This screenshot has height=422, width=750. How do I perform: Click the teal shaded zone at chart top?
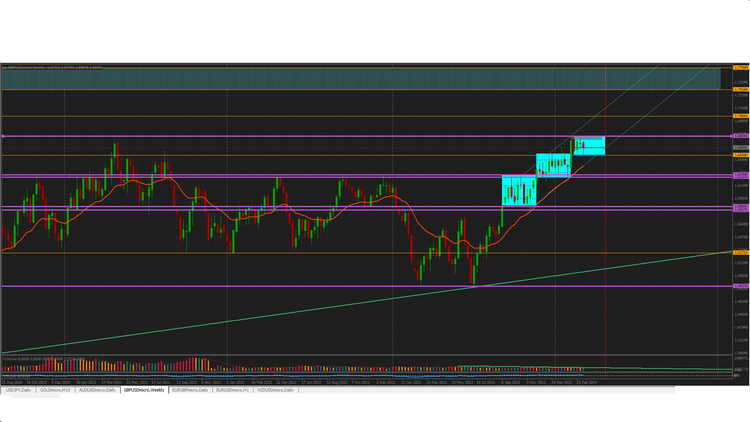point(361,78)
